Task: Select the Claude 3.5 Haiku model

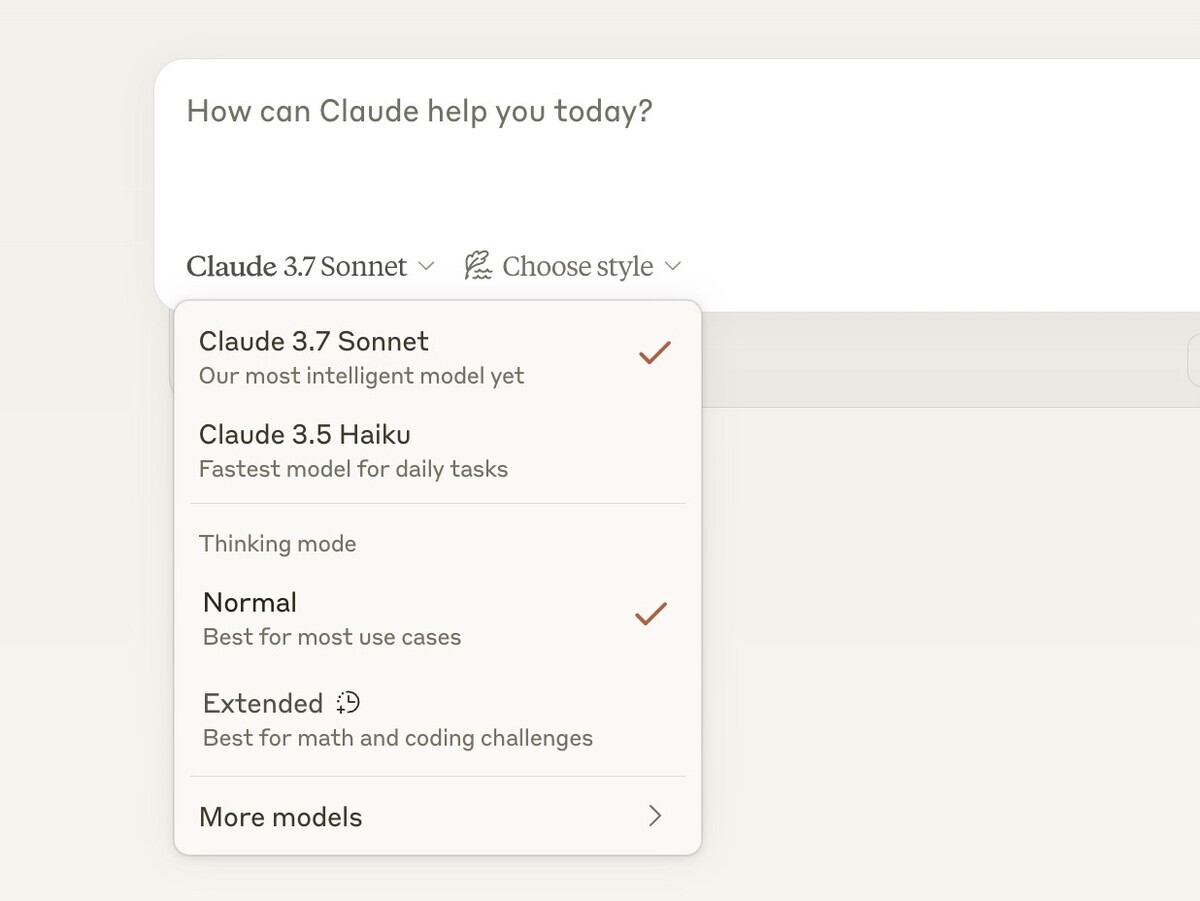Action: 437,450
